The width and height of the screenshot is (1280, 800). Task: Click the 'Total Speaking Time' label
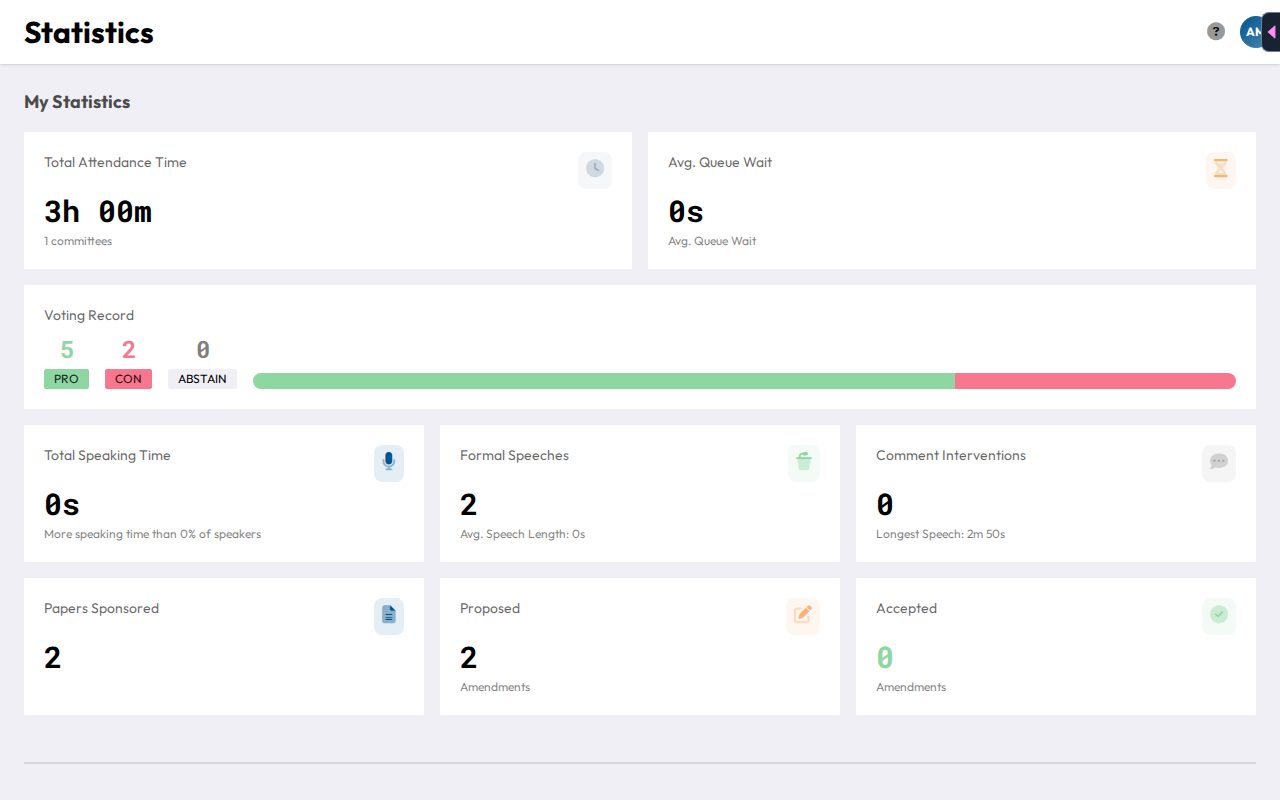pos(107,455)
